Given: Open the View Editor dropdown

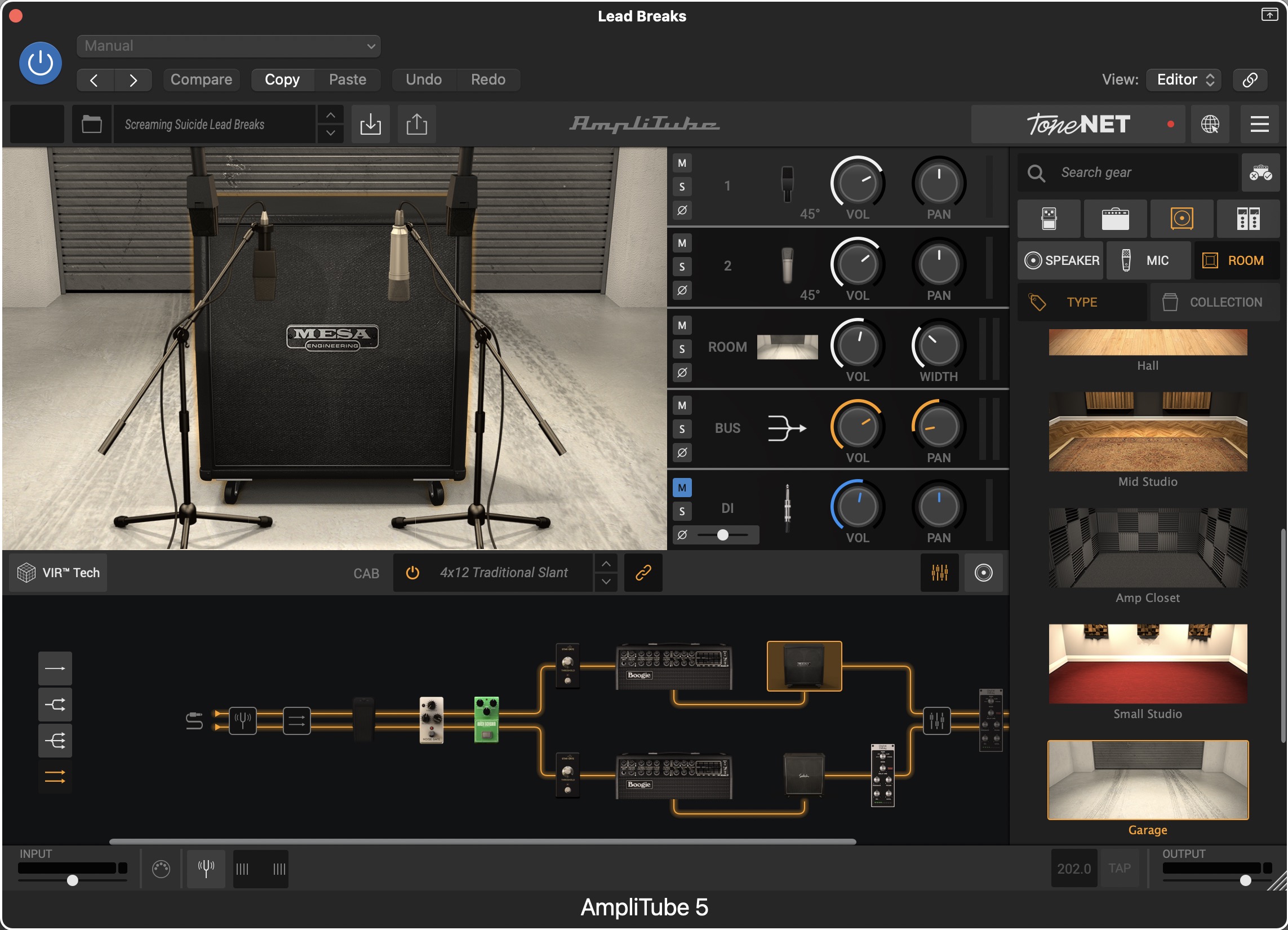Looking at the screenshot, I should 1185,79.
